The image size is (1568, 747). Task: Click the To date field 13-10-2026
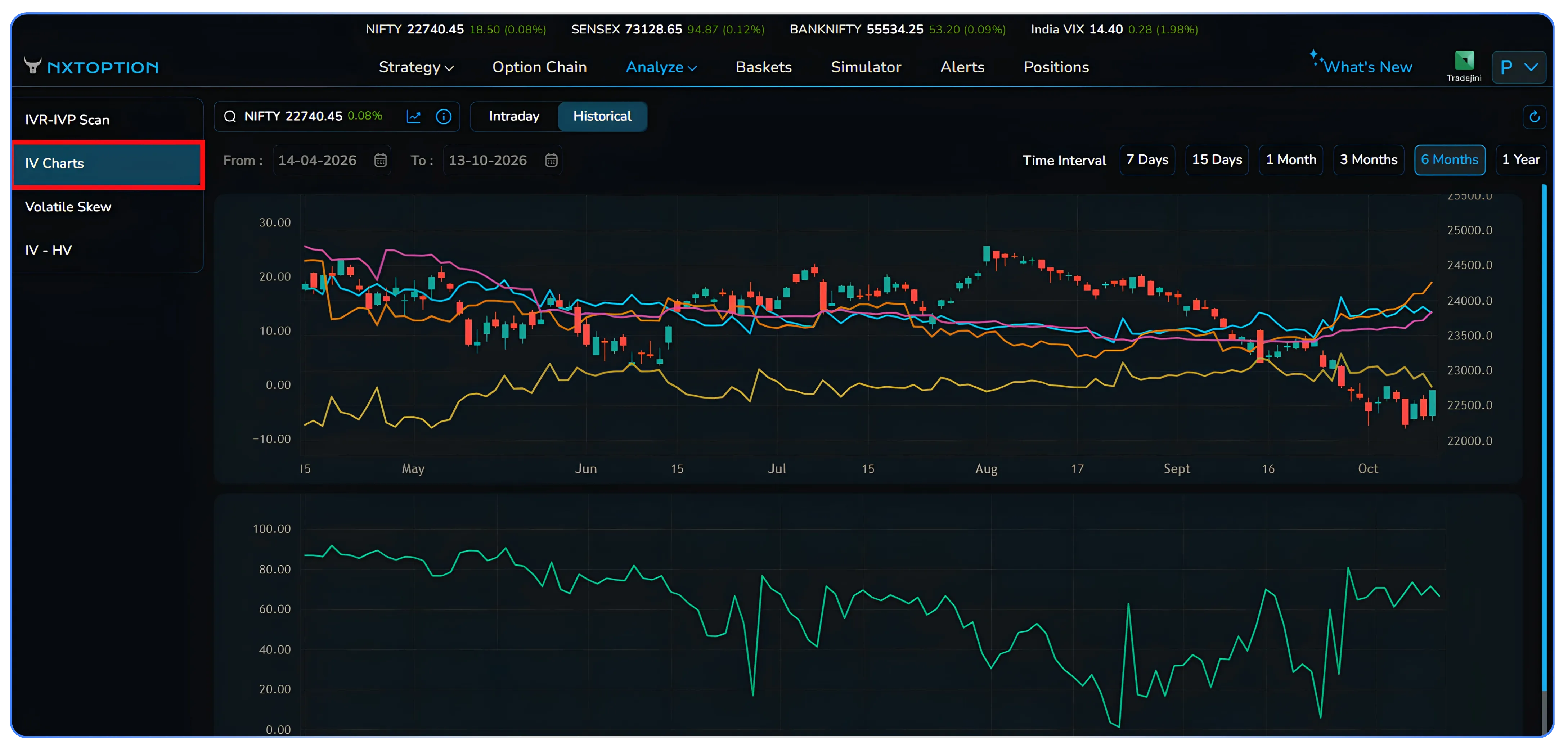pyautogui.click(x=502, y=160)
